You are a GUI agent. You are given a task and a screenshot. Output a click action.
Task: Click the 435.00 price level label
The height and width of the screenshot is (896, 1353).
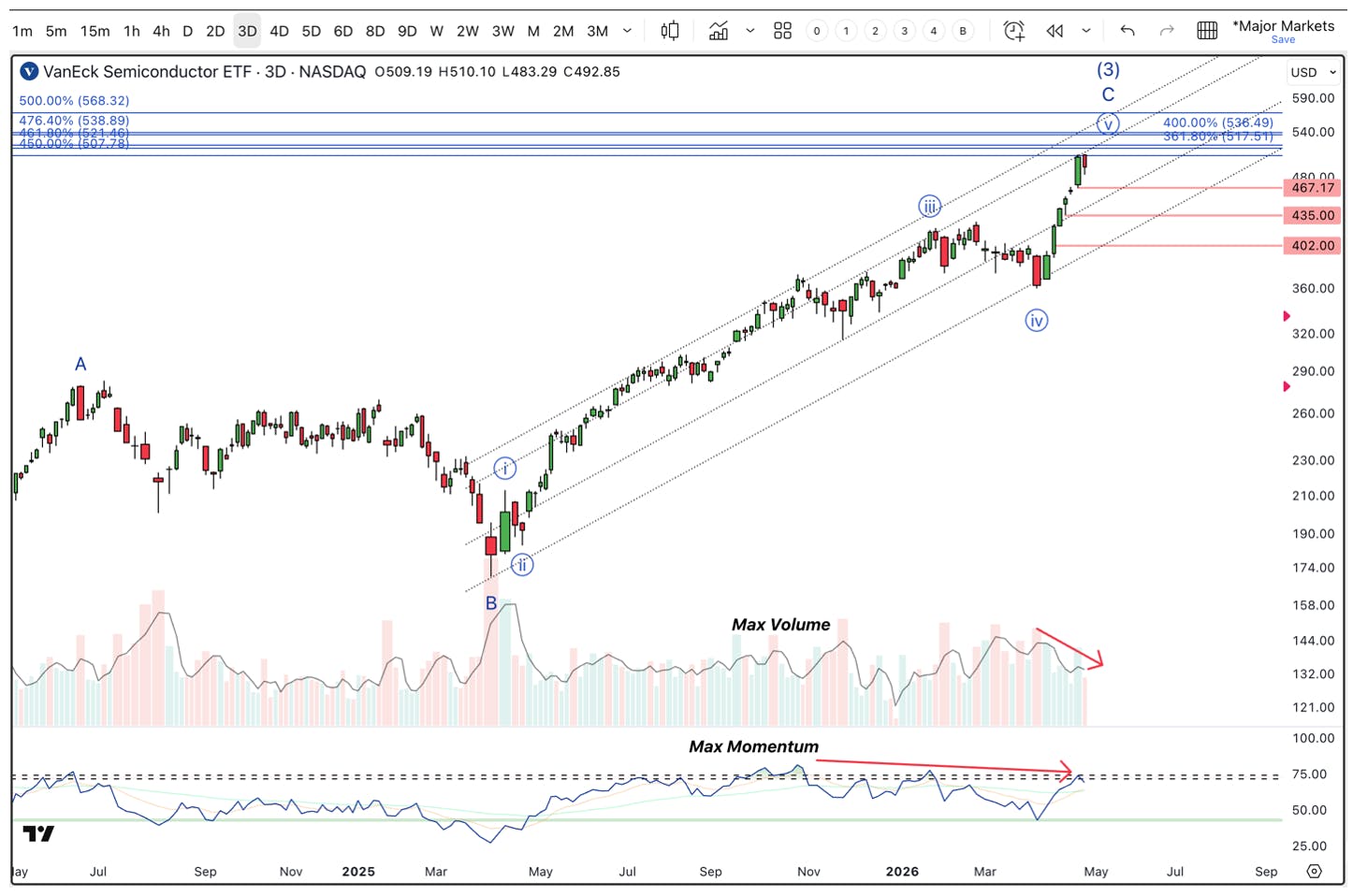(x=1312, y=215)
